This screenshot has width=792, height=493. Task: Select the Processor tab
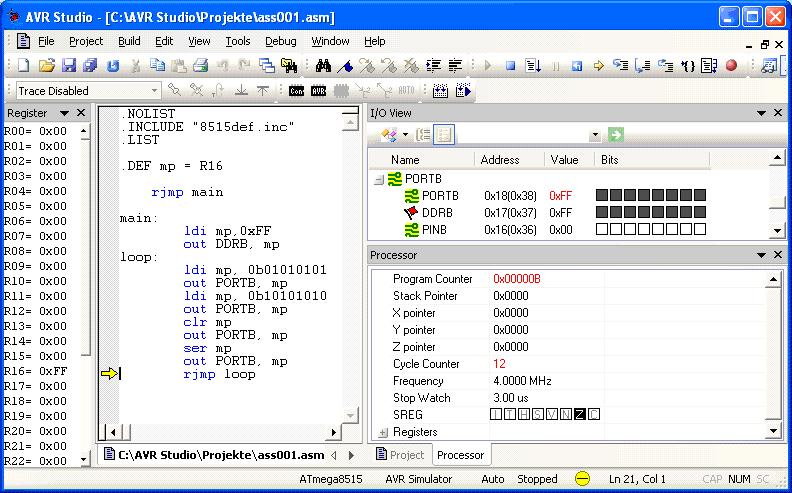(460, 455)
